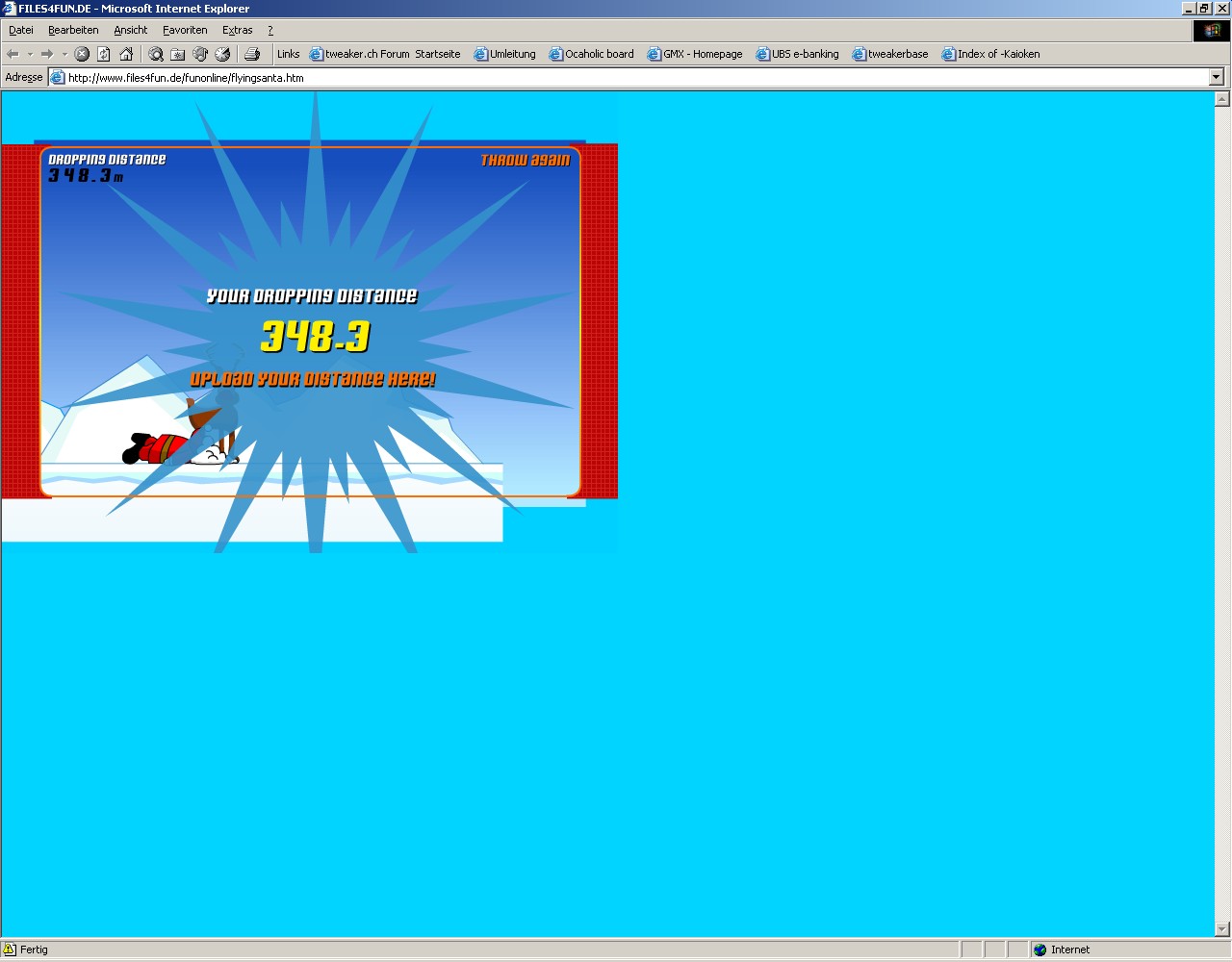Screen dimensions: 1232x962
Task: Refresh the page using the toolbar icon
Action: tap(104, 54)
